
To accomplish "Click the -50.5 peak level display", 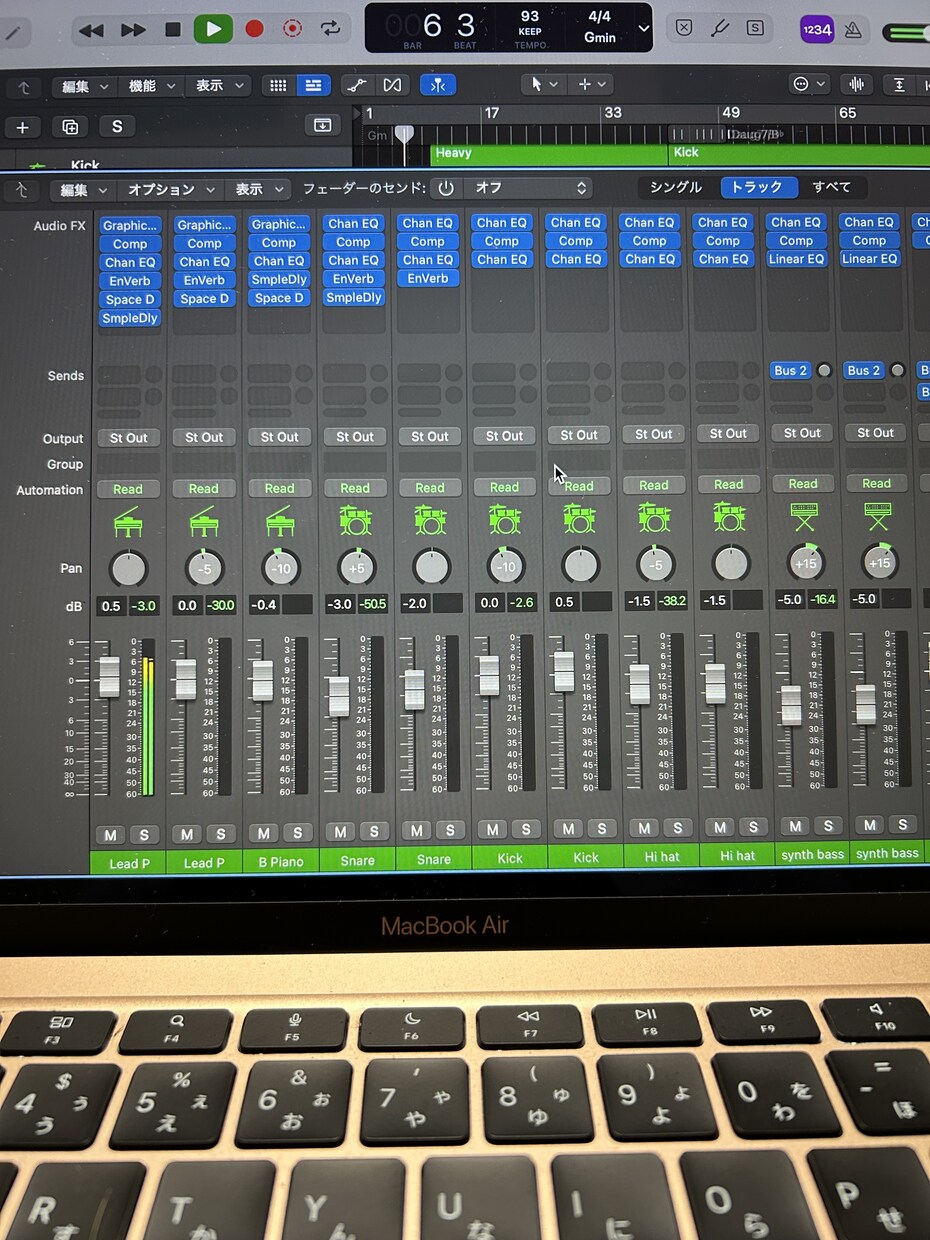I will (373, 604).
